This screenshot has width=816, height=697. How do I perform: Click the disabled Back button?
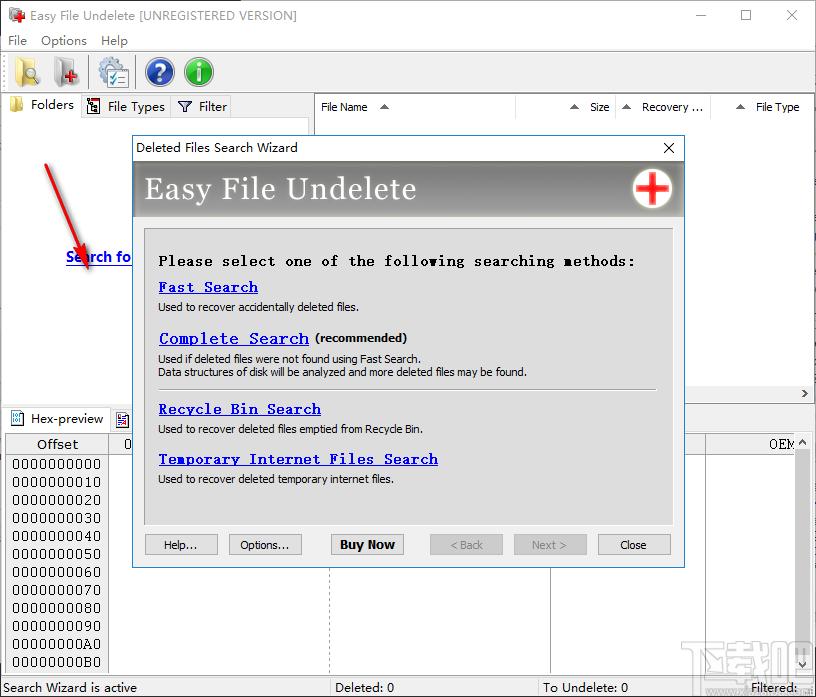pyautogui.click(x=466, y=544)
